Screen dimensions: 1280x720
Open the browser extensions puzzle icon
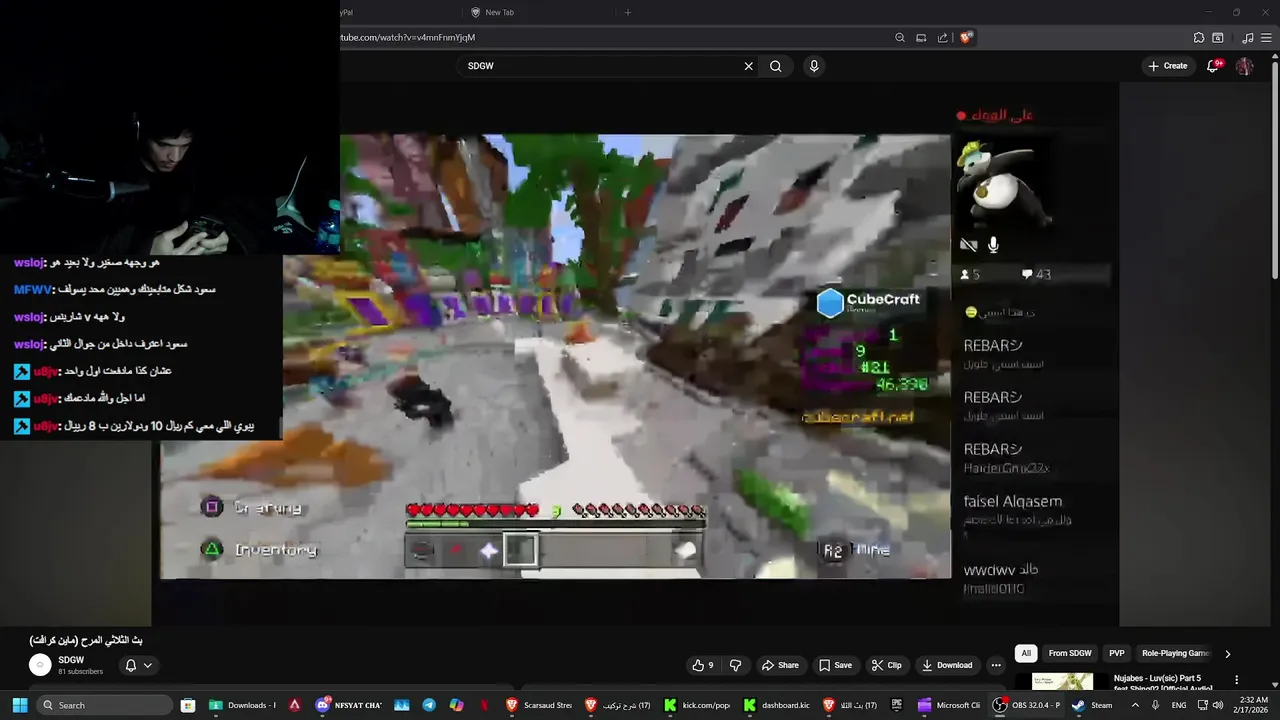pos(1199,38)
